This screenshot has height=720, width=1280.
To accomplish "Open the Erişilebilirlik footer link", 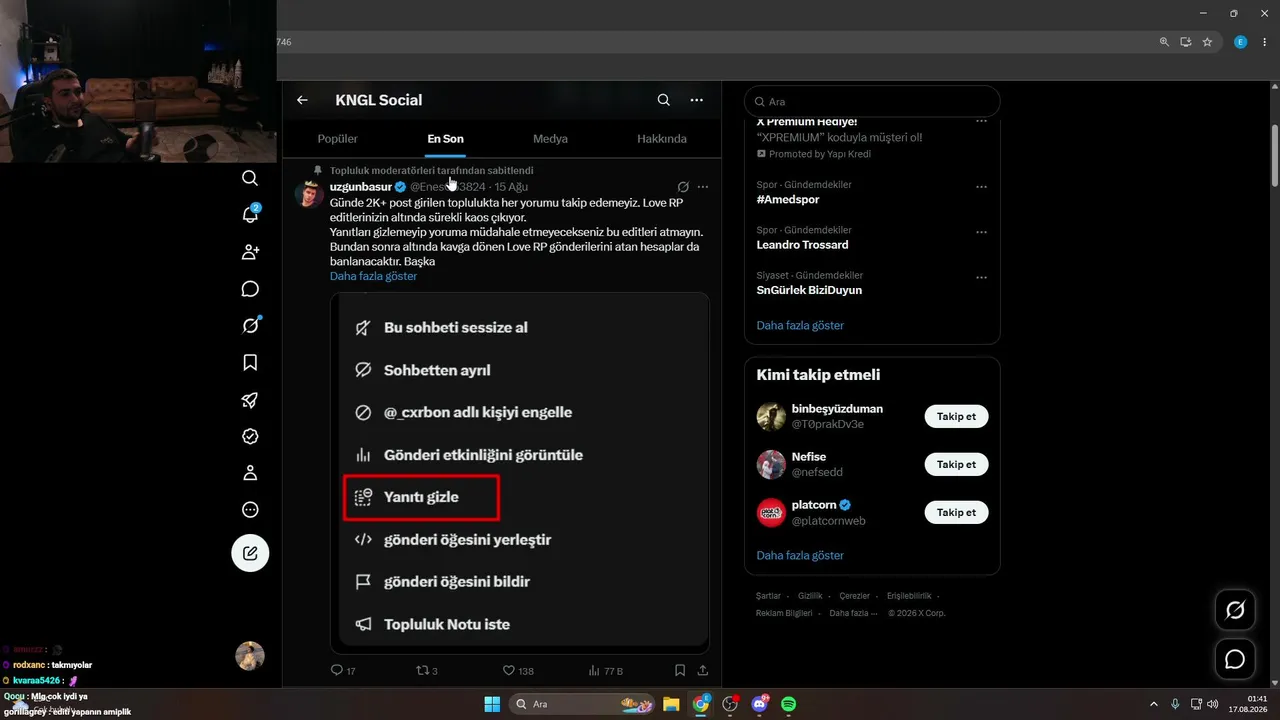I will 909,596.
